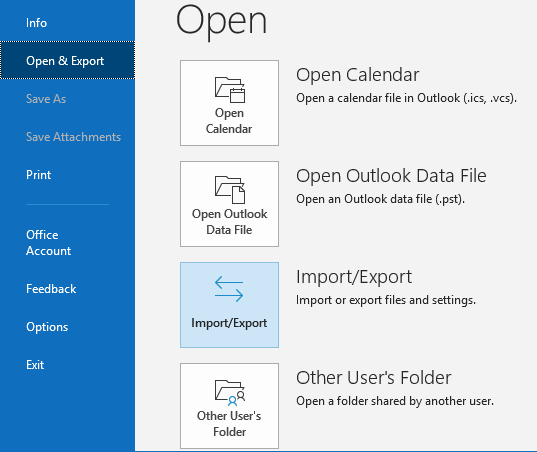Screen dimensions: 537x452
Task: Click the Import/Export arrows icon
Action: pyautogui.click(x=229, y=289)
